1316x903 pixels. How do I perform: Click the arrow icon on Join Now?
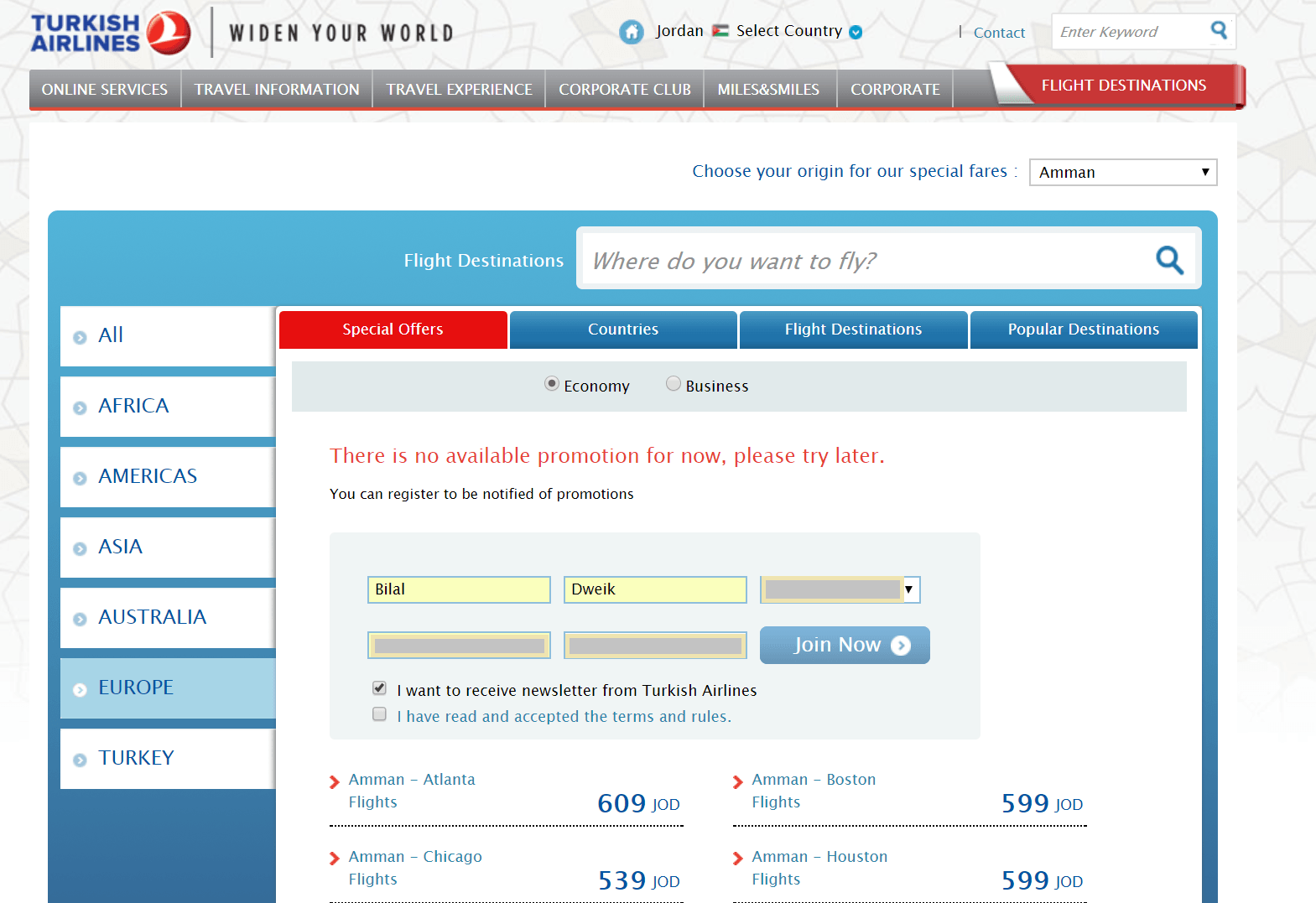tap(901, 646)
